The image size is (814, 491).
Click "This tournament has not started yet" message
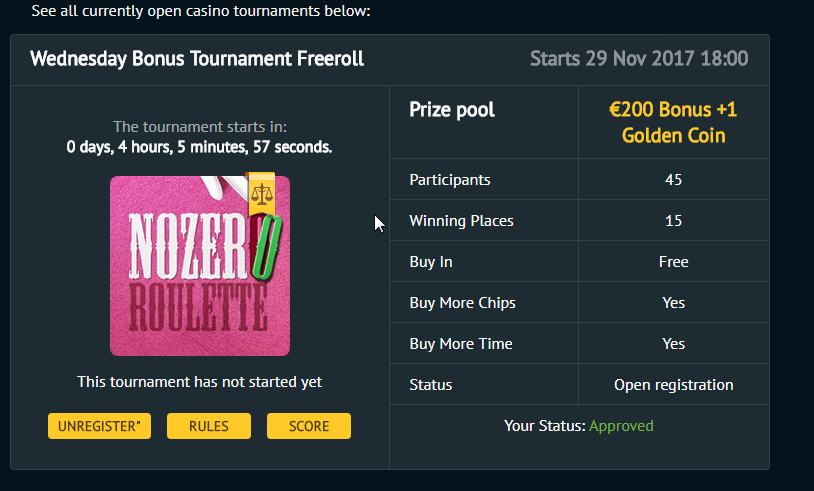click(200, 382)
